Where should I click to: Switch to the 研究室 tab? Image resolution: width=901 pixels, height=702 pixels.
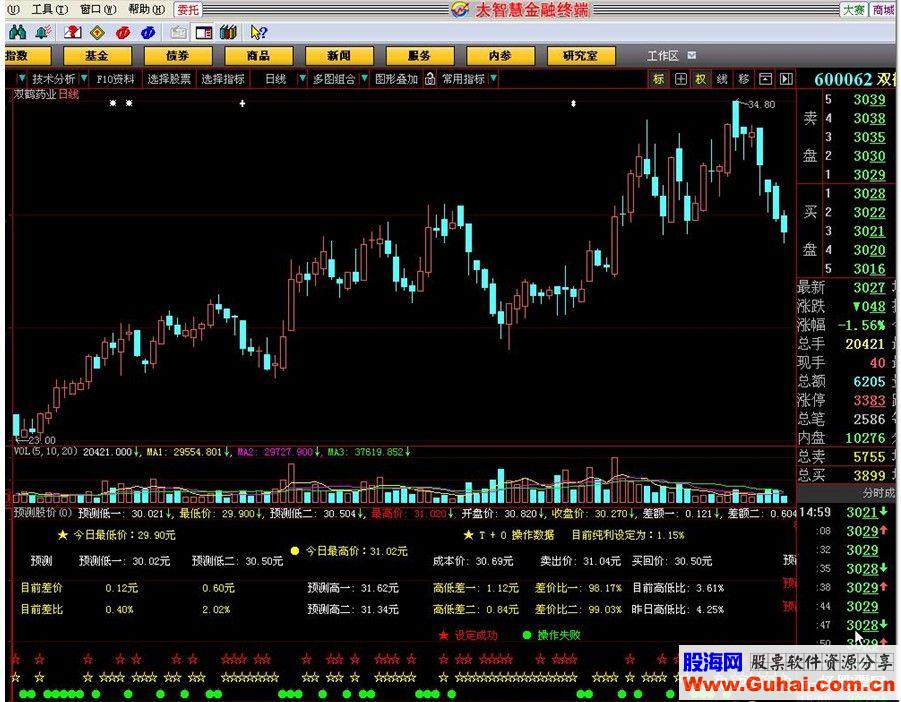pos(581,56)
